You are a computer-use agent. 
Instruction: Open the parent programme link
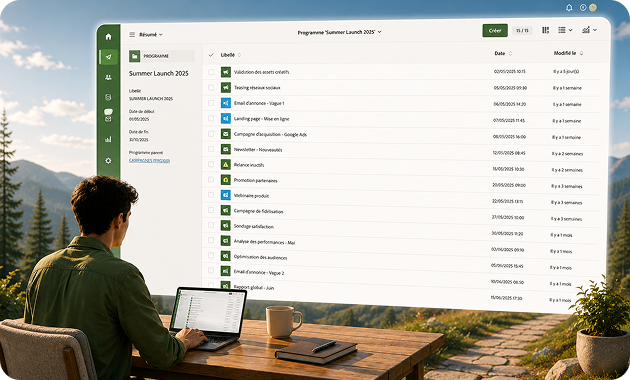pos(149,160)
